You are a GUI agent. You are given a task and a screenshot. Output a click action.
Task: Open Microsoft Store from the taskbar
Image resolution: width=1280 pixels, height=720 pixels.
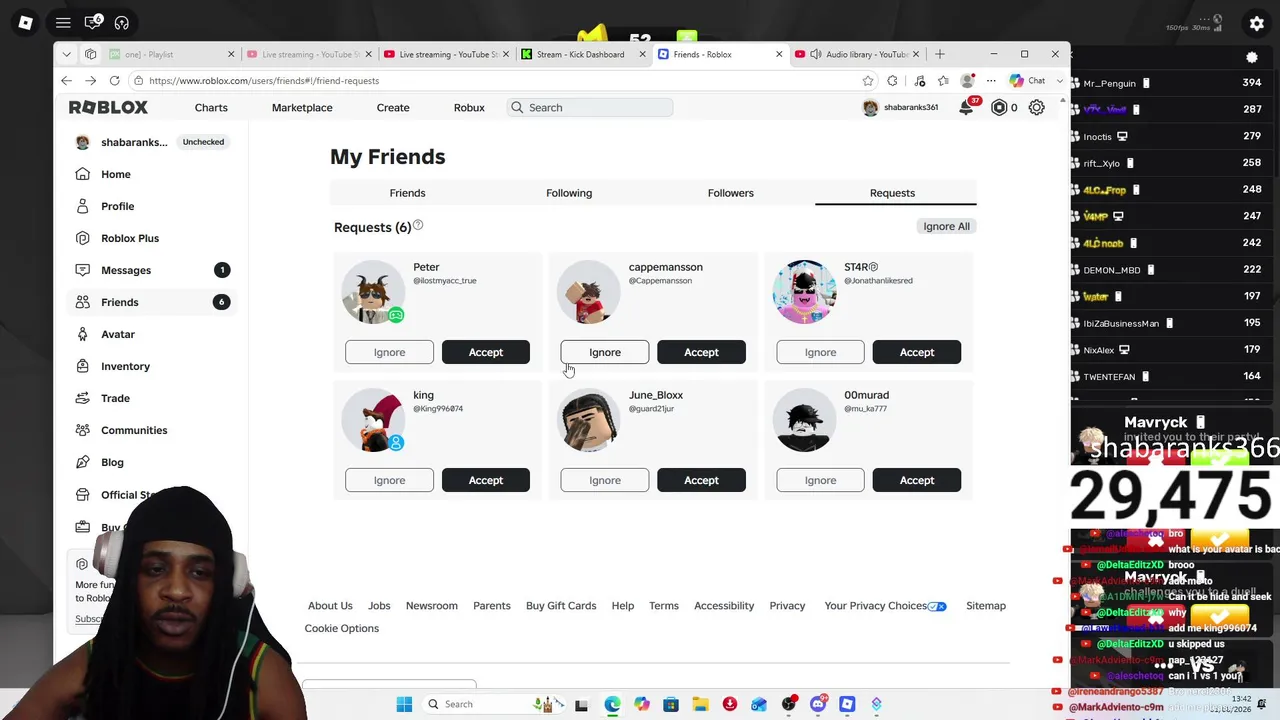671,705
